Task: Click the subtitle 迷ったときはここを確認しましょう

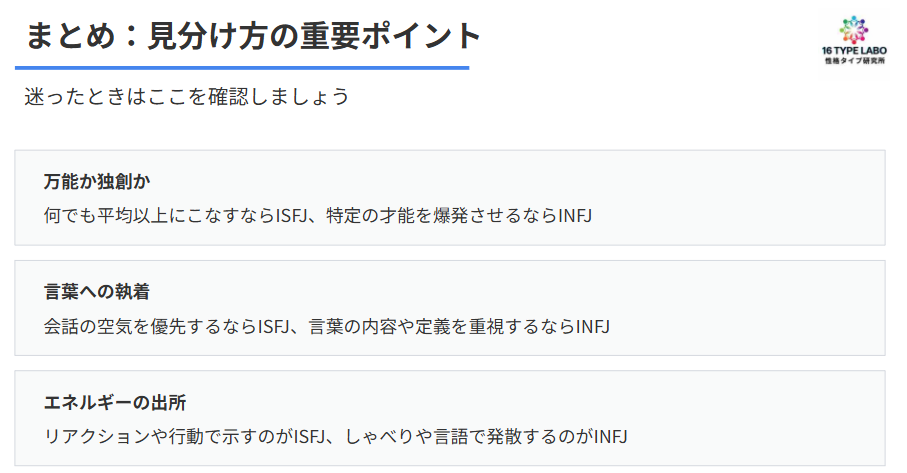Action: pos(187,97)
